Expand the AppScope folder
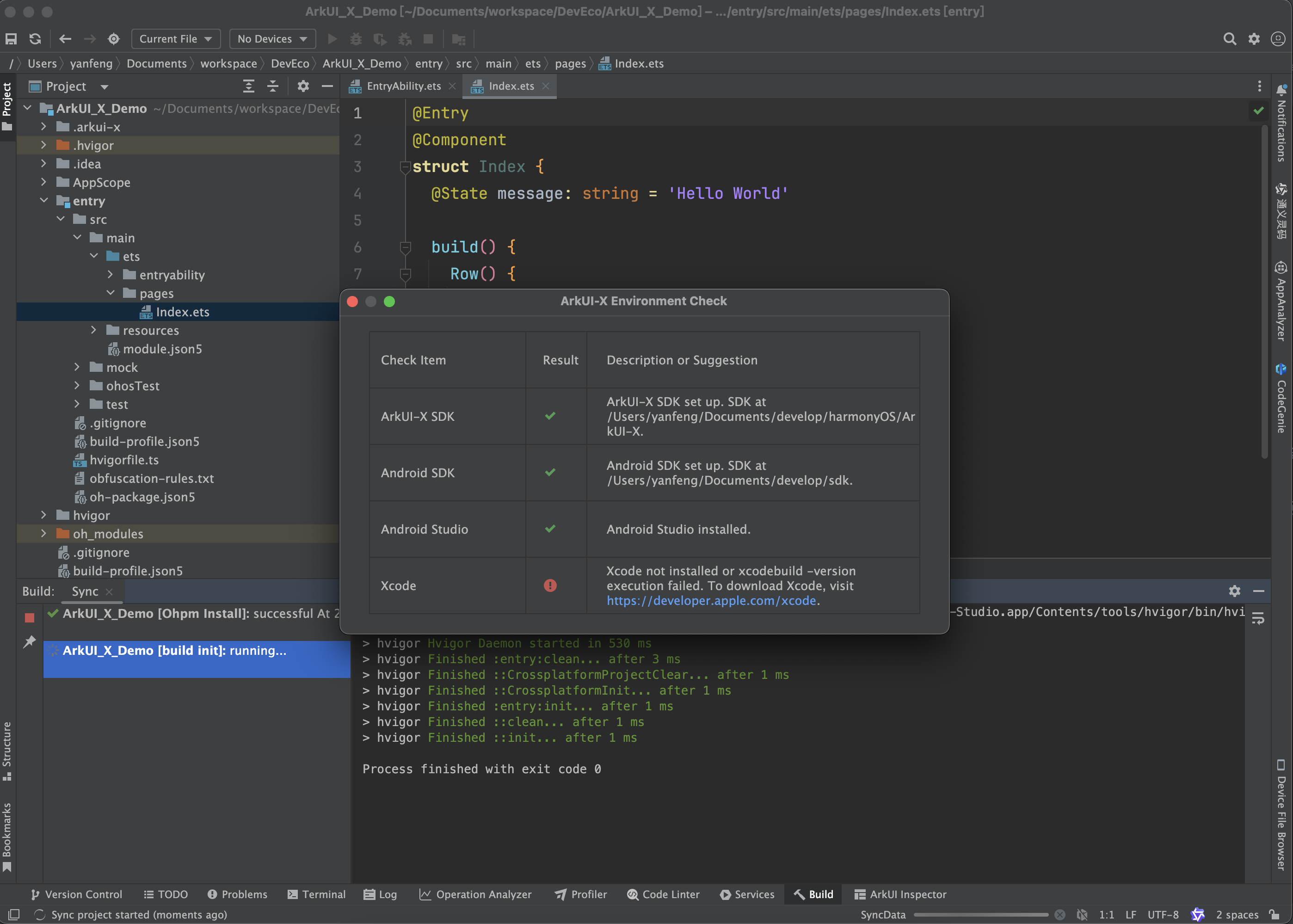 [x=44, y=182]
